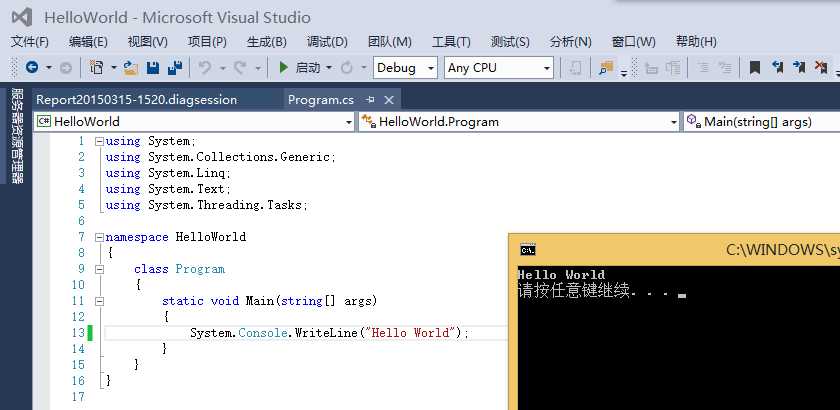The image size is (840, 410).
Task: Click the New Project toolbar icon
Action: click(96, 68)
